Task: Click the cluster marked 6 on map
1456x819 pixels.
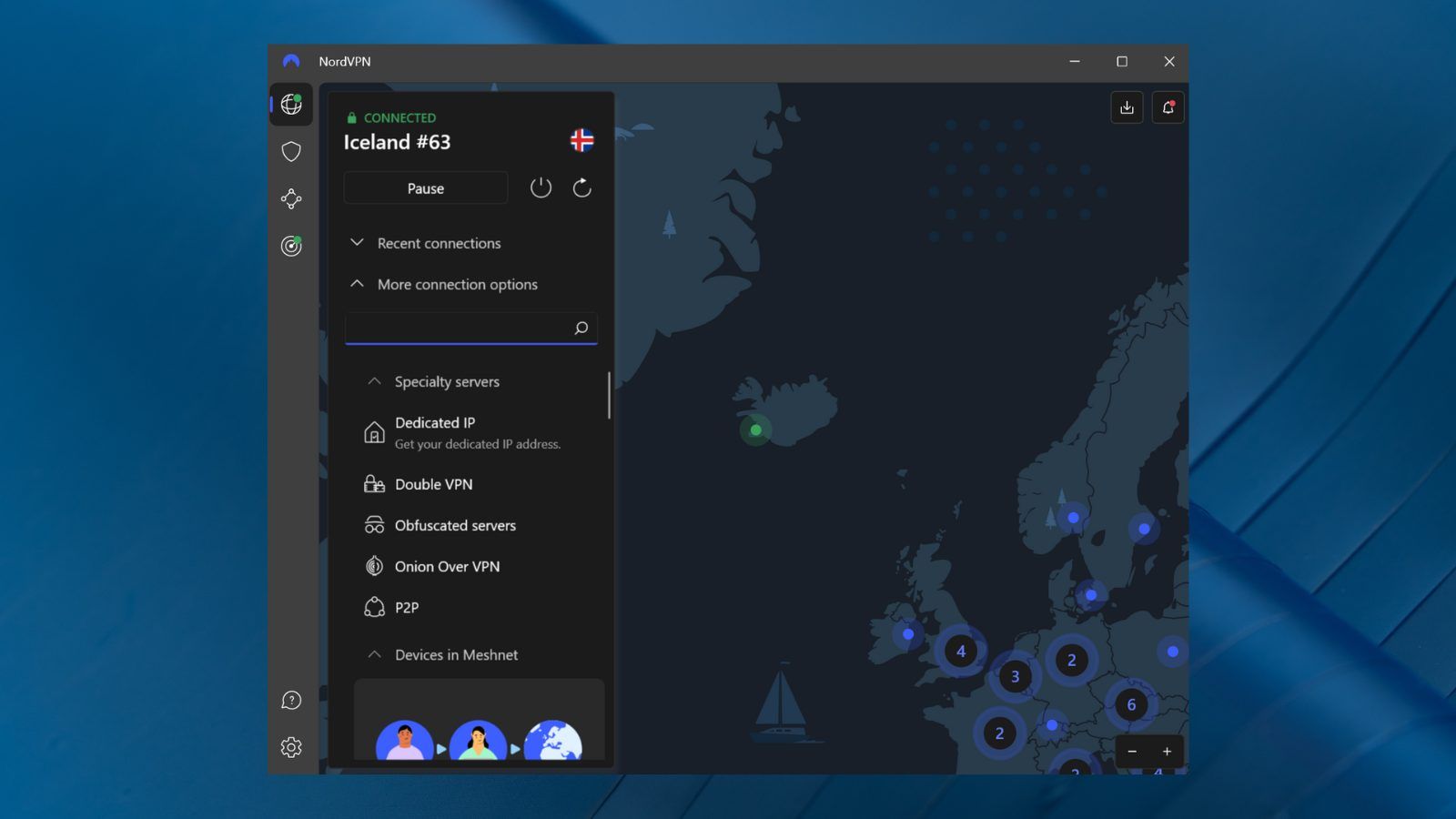Action: pyautogui.click(x=1131, y=704)
